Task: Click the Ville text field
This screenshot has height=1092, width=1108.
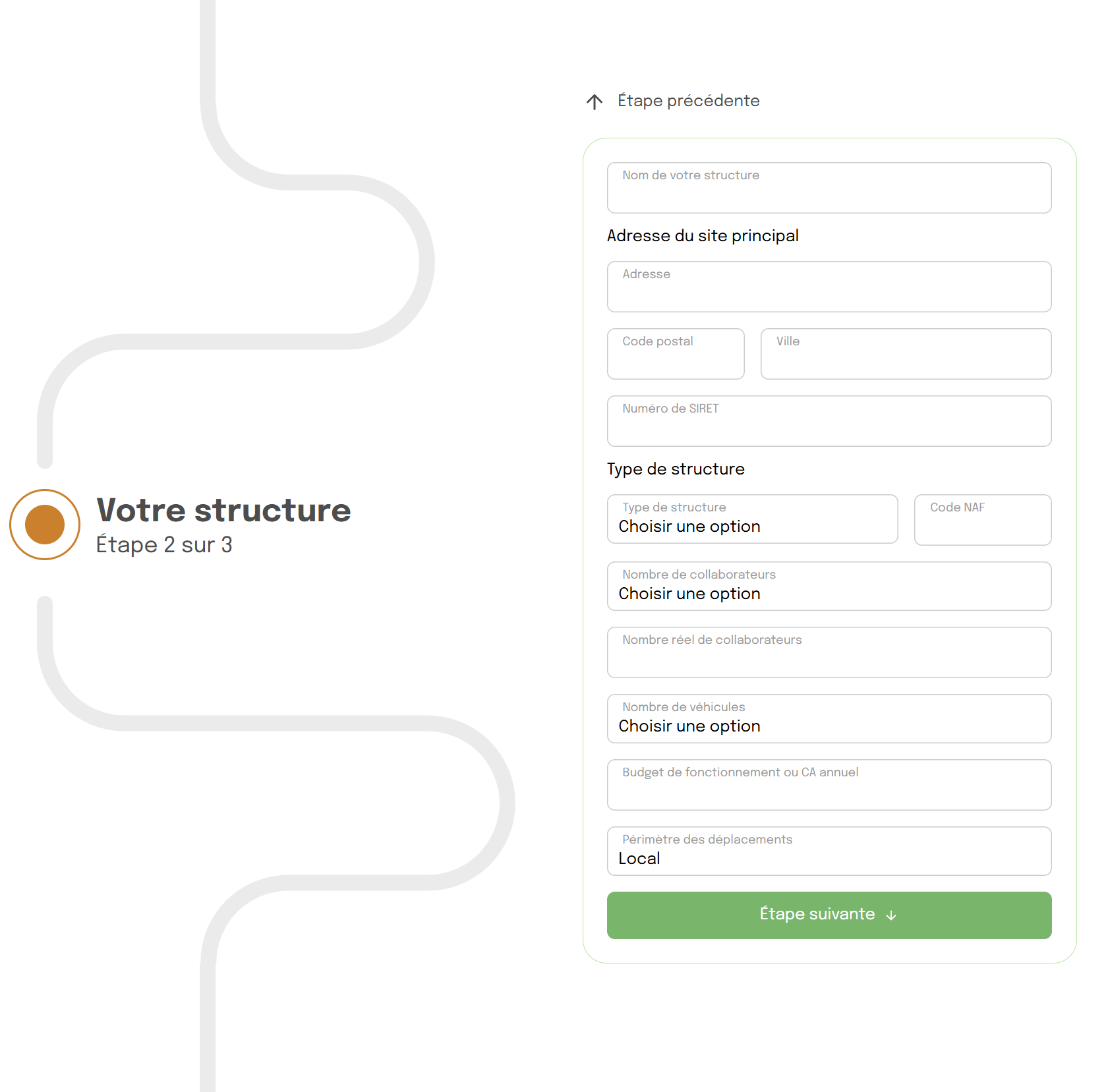Action: click(905, 355)
